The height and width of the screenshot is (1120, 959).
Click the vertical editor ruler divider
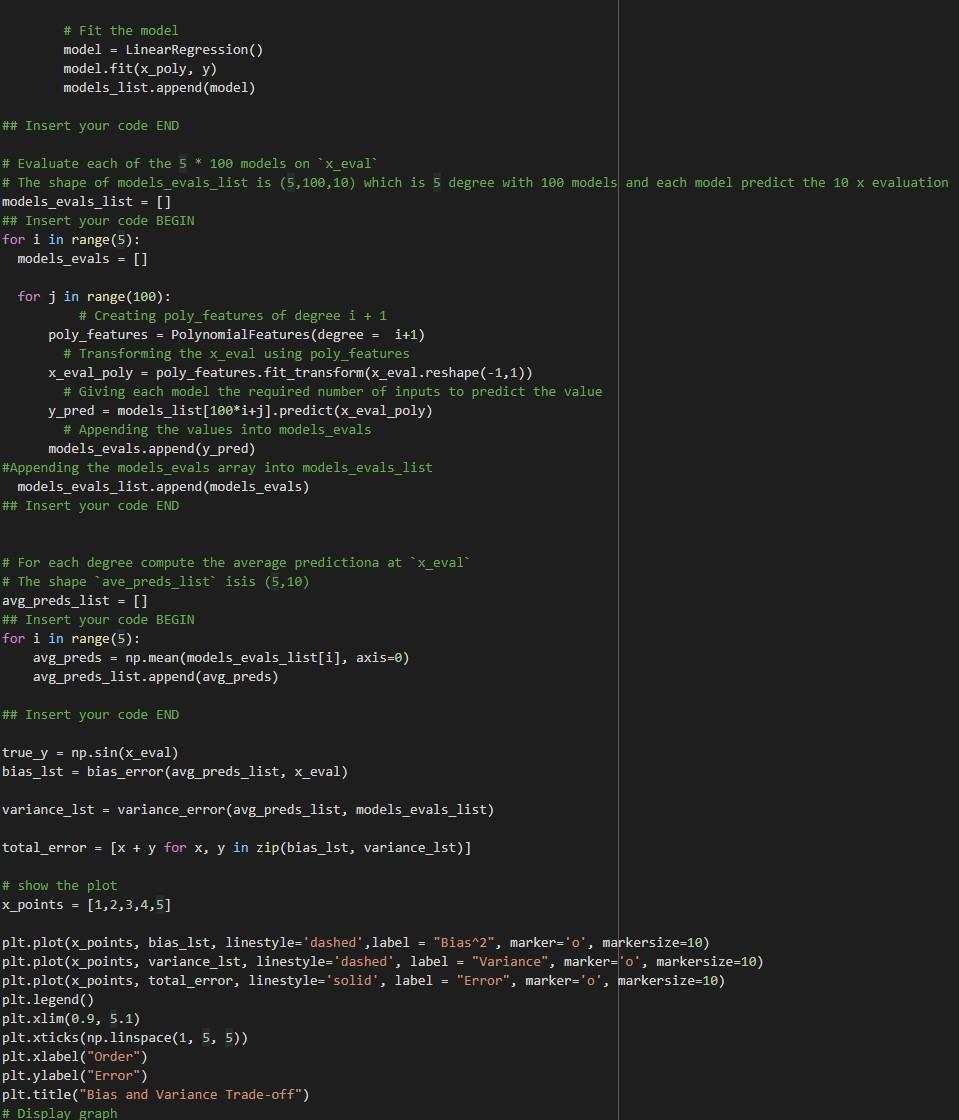point(618,560)
